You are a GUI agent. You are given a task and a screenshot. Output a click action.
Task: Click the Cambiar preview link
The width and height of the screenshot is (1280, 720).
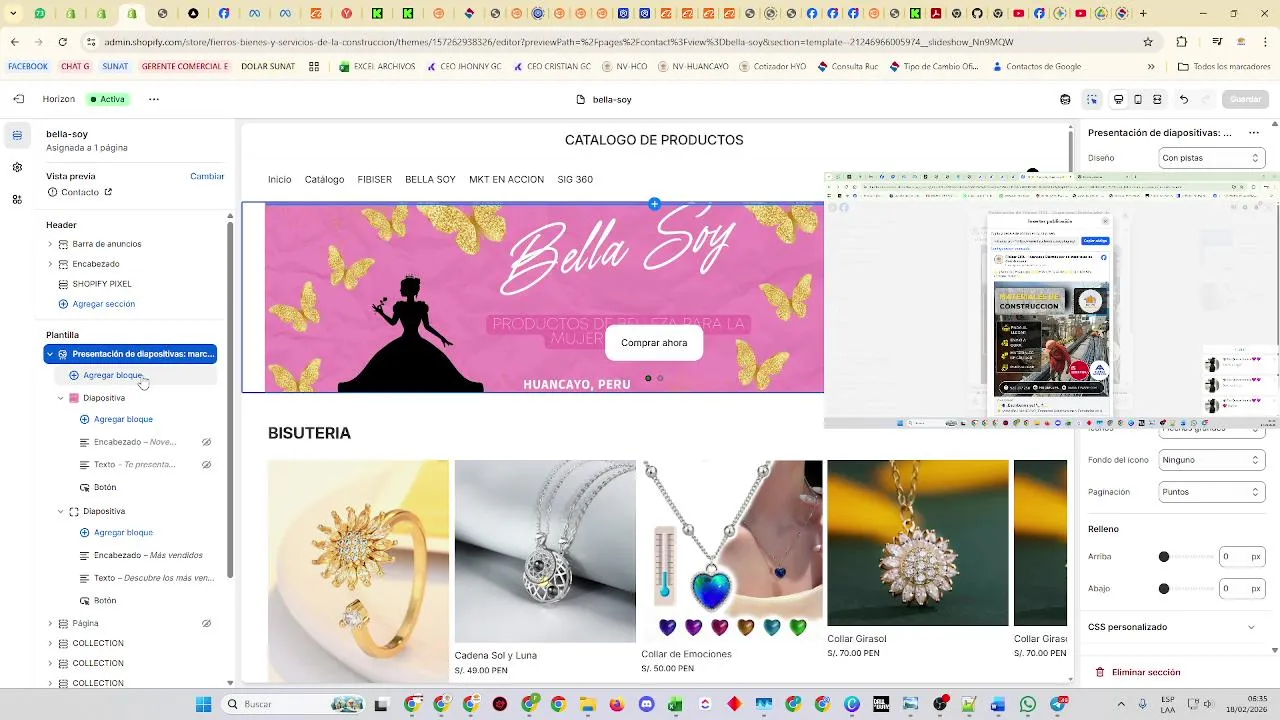pos(207,176)
